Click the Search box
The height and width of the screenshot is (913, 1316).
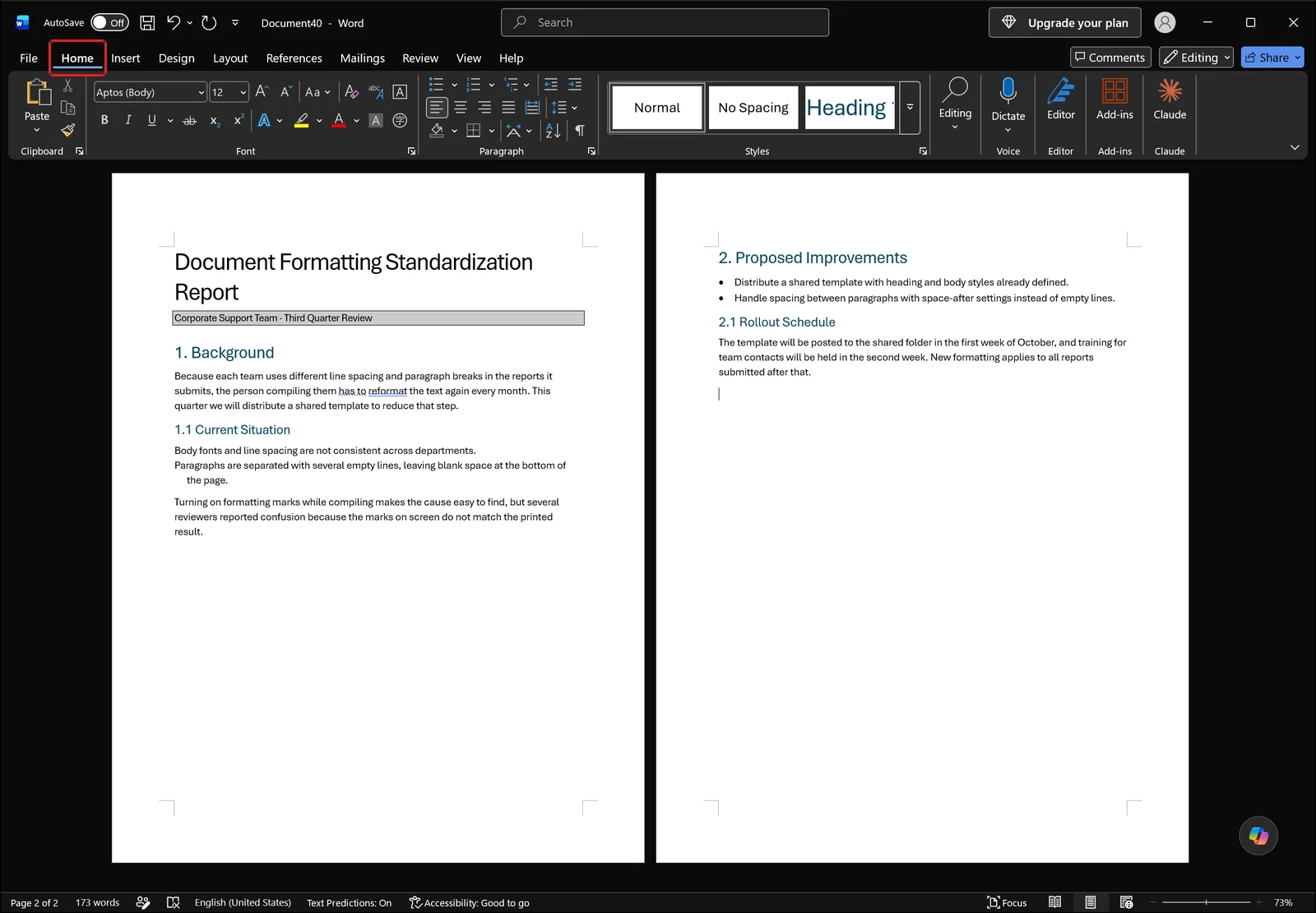(665, 23)
